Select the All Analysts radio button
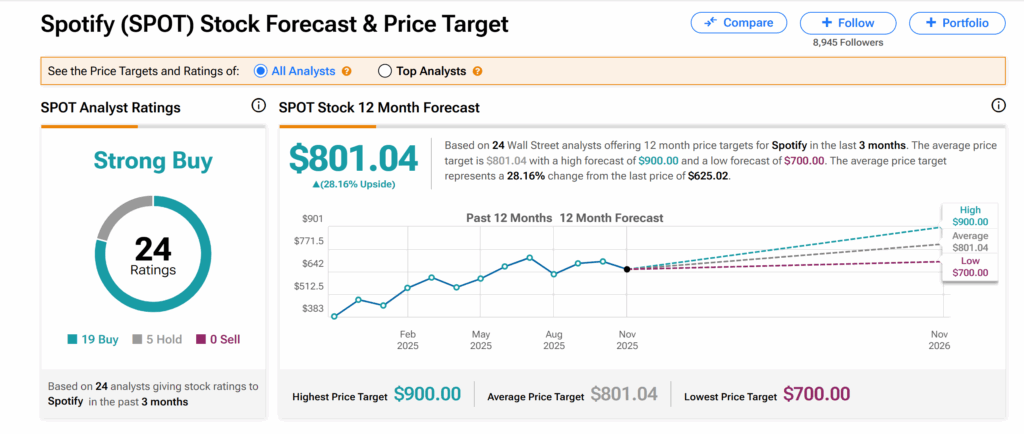1024x434 pixels. (x=261, y=71)
